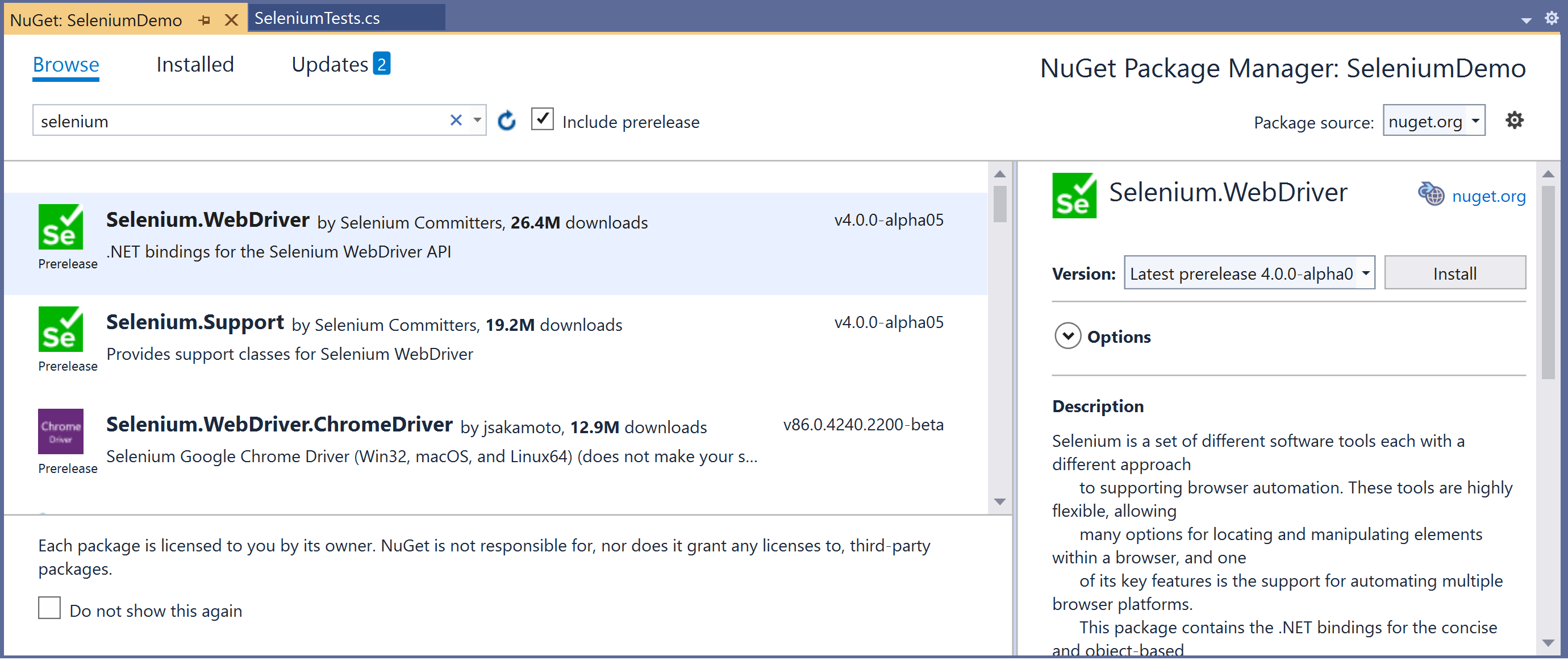
Task: Open the Version dropdown list
Action: (1366, 273)
